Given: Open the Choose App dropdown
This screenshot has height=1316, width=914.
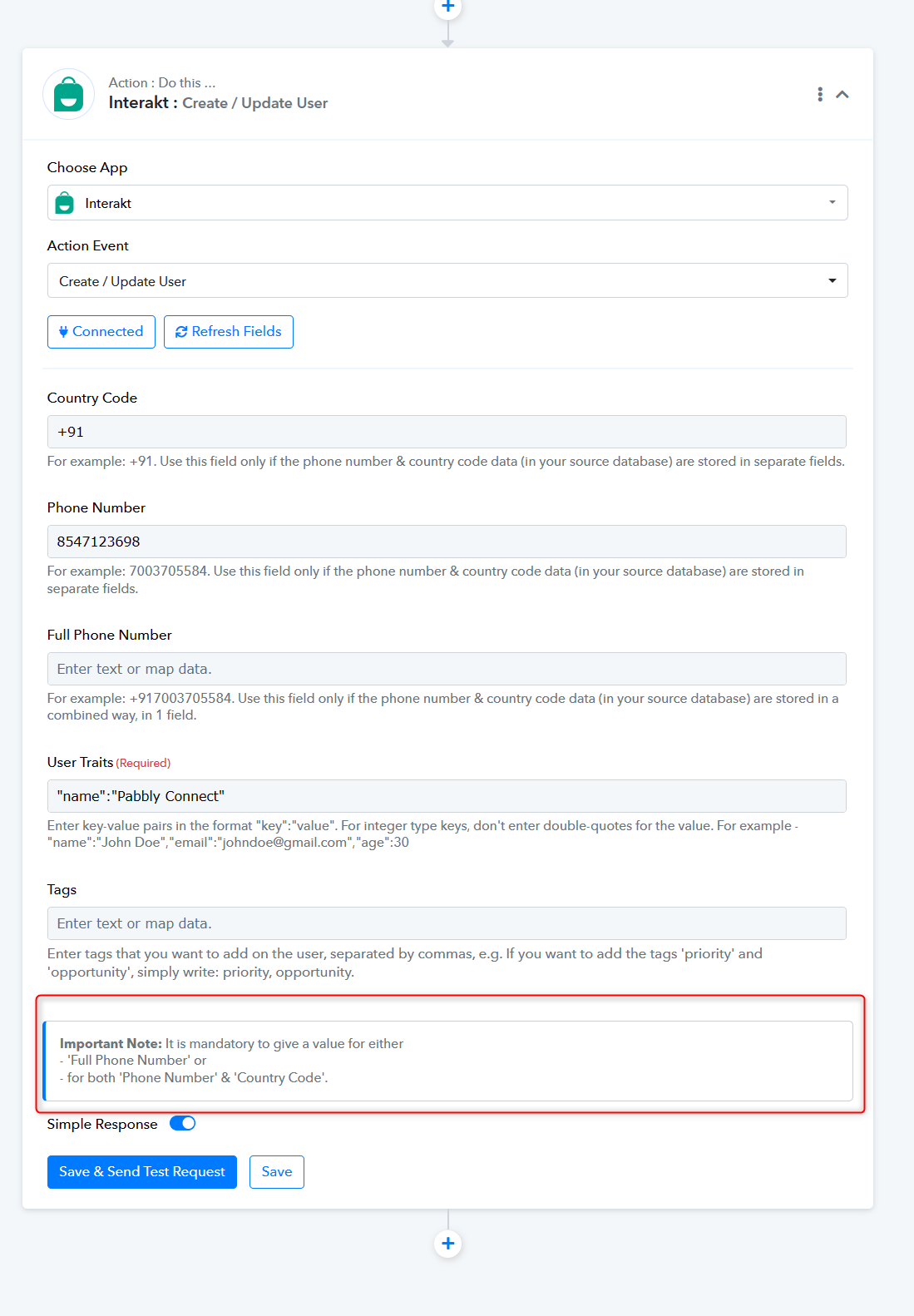Looking at the screenshot, I should pos(447,203).
